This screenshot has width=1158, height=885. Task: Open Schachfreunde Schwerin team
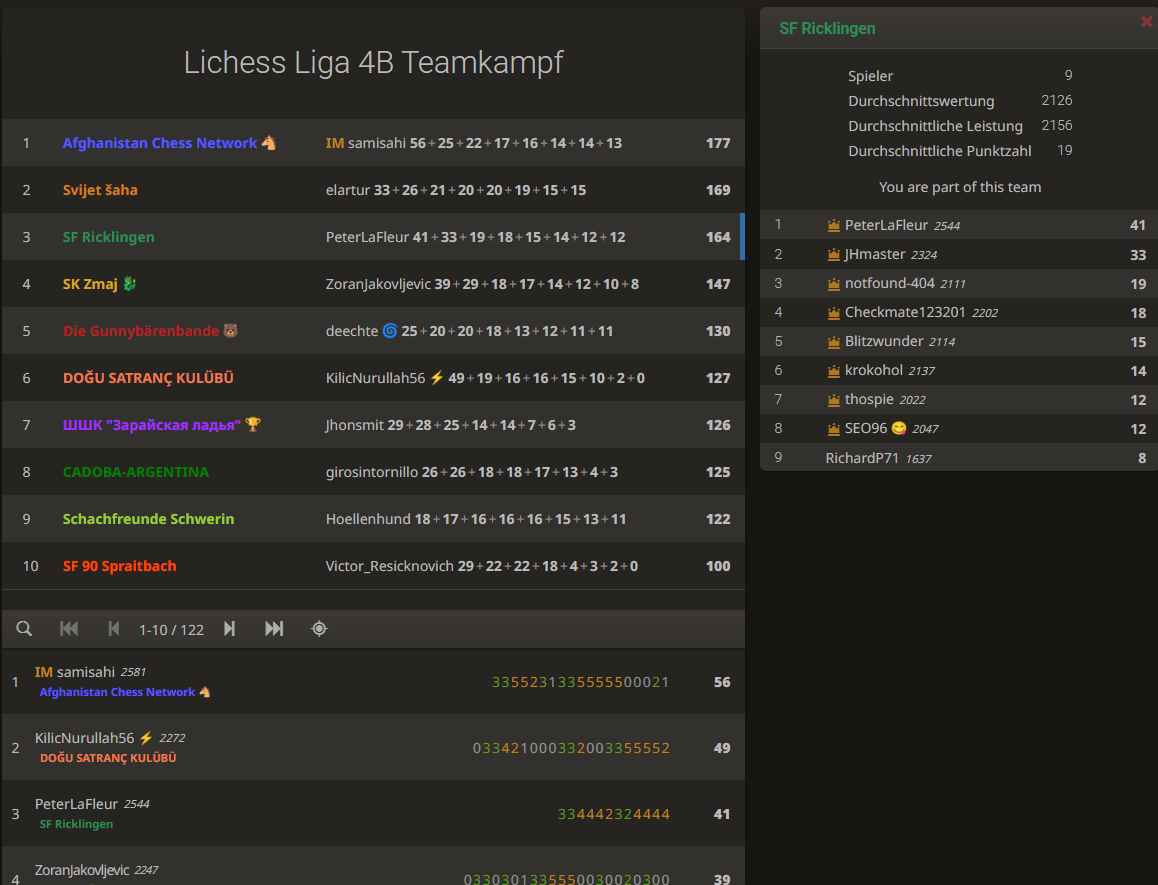click(x=148, y=519)
